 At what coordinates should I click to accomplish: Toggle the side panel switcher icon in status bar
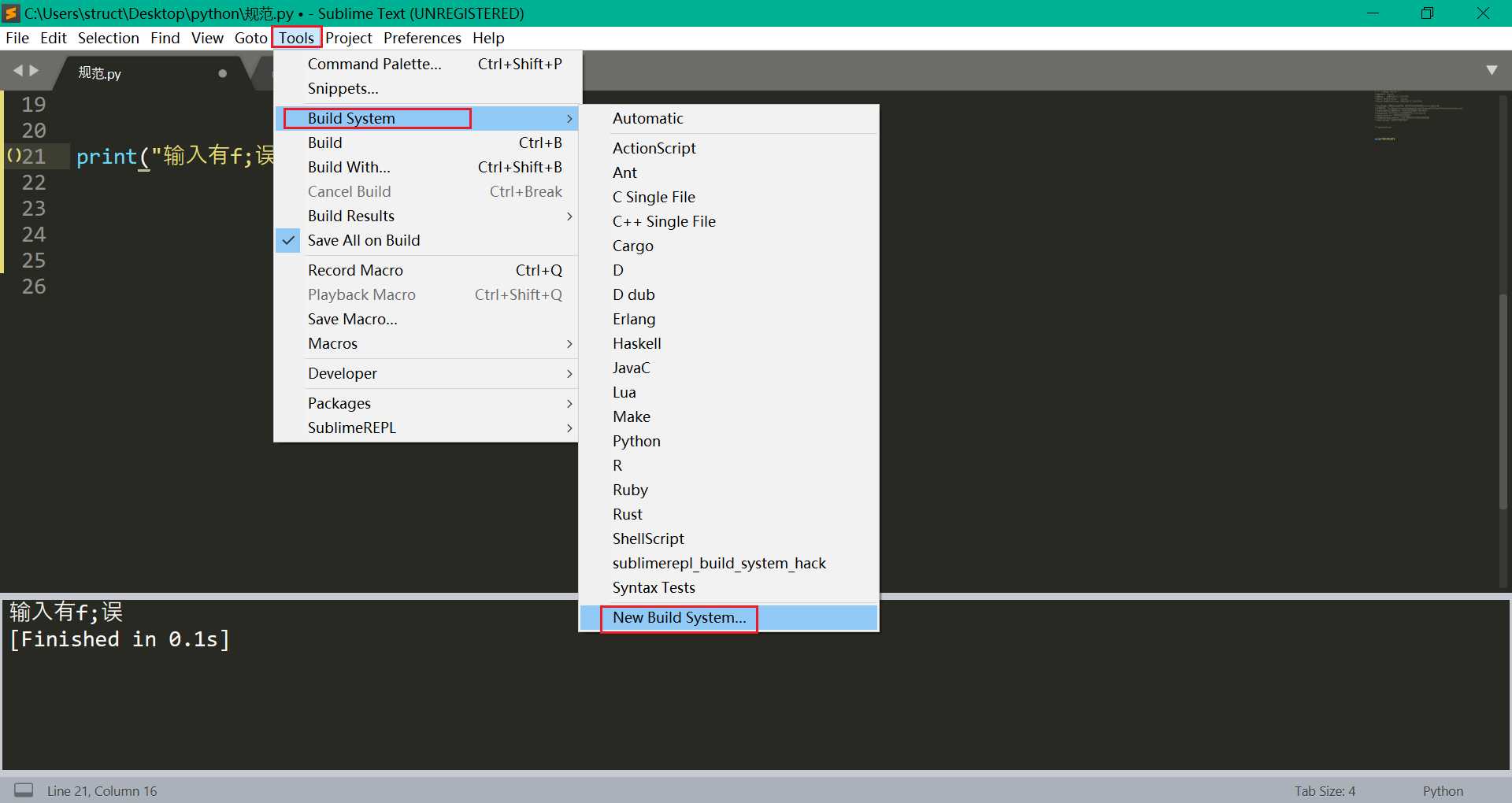tap(24, 790)
